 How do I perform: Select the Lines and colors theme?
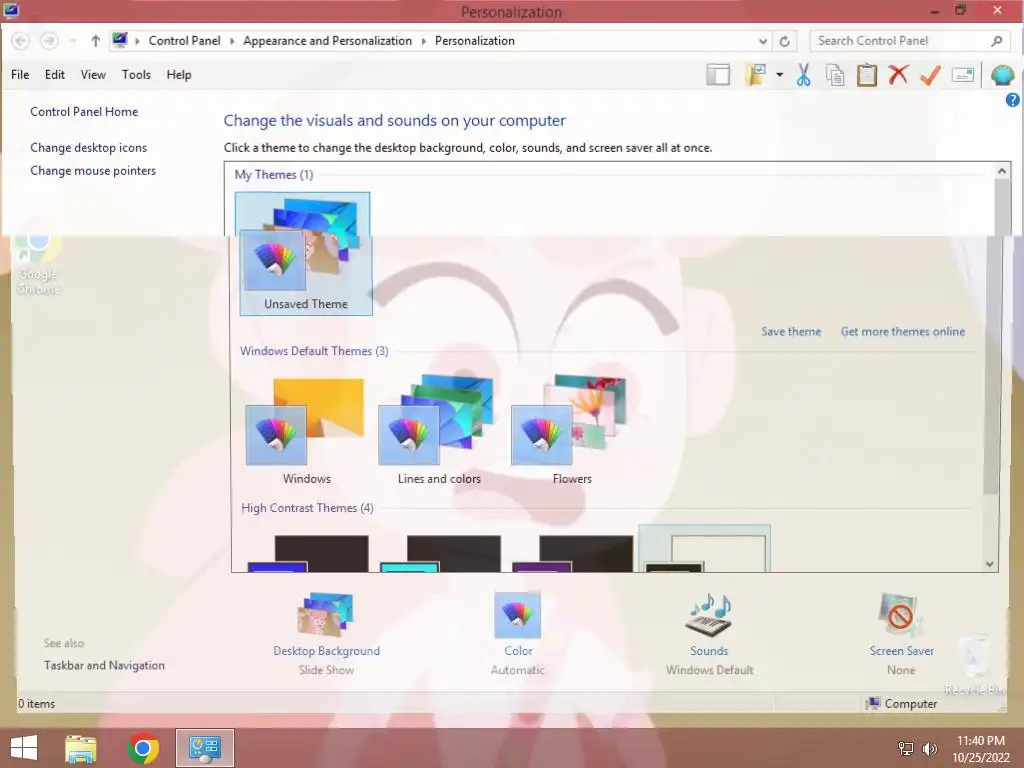click(x=439, y=430)
